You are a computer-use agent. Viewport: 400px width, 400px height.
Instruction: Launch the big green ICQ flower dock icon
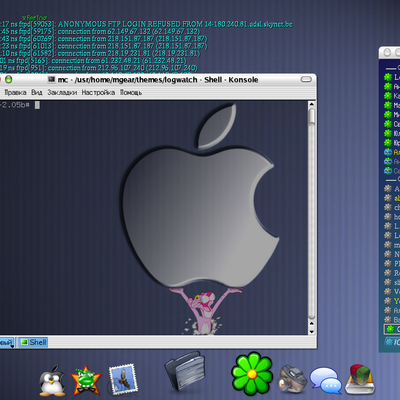click(x=252, y=373)
